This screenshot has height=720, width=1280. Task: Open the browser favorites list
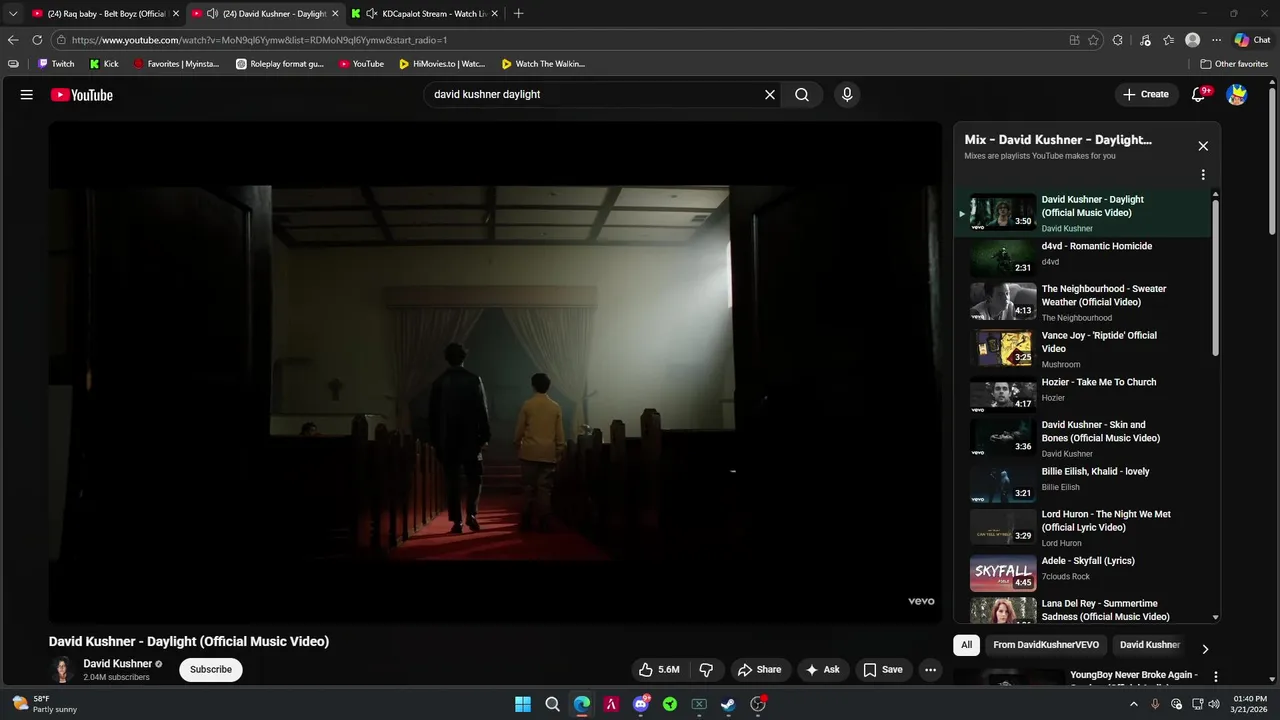(x=1168, y=40)
